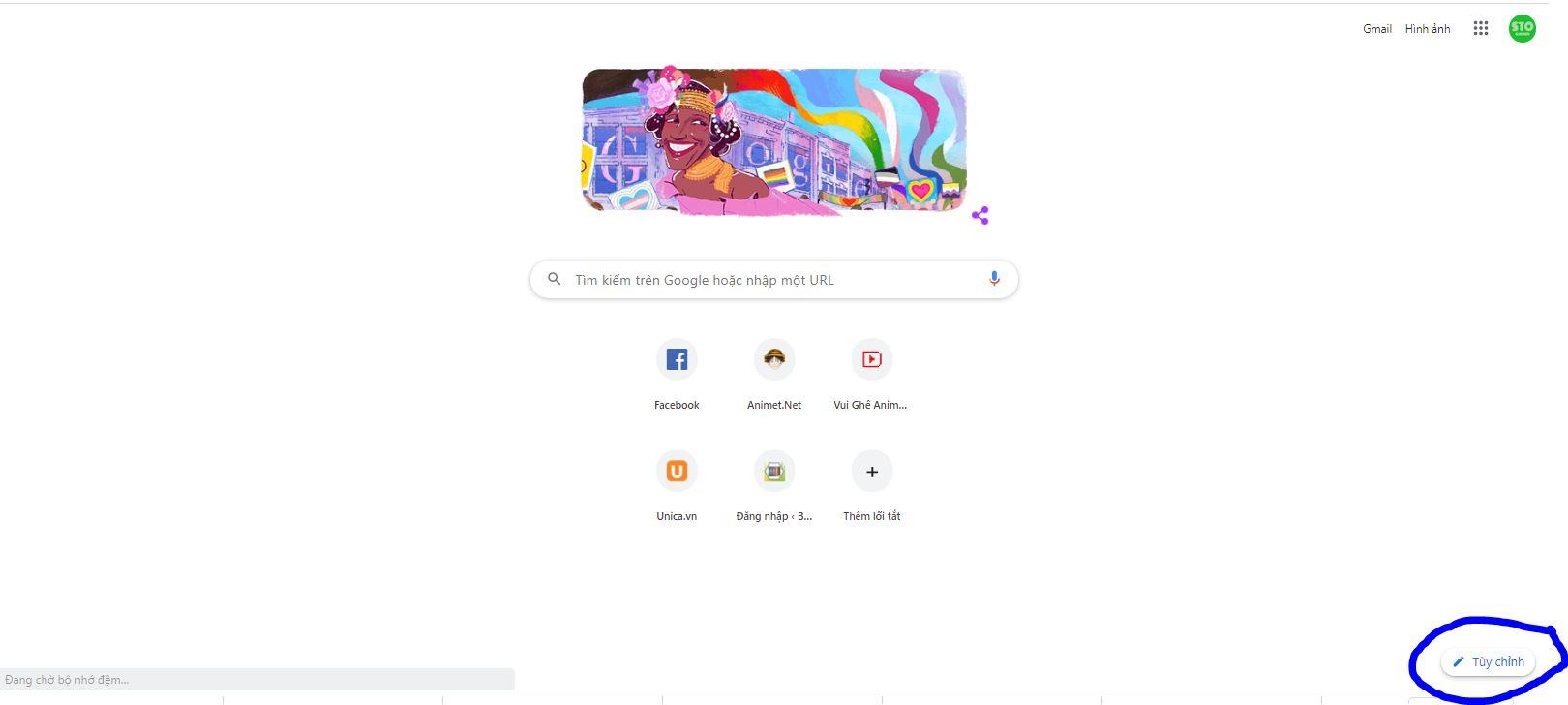Launch the Vui Ghê Anim shortcut icon

point(871,359)
